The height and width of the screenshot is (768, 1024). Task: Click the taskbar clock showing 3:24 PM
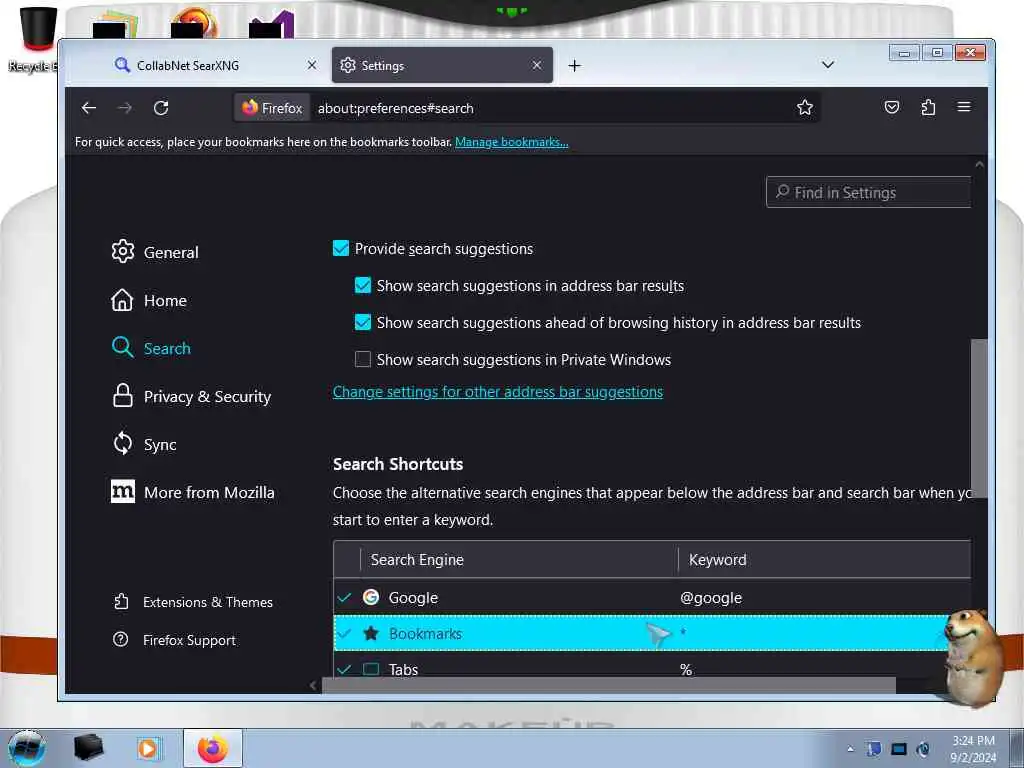click(973, 749)
